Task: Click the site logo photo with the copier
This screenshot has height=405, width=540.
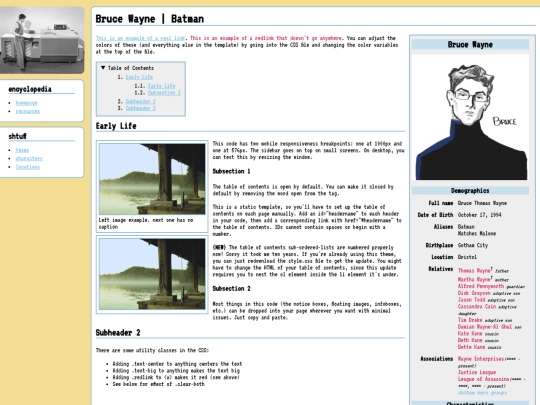Action: pos(42,40)
